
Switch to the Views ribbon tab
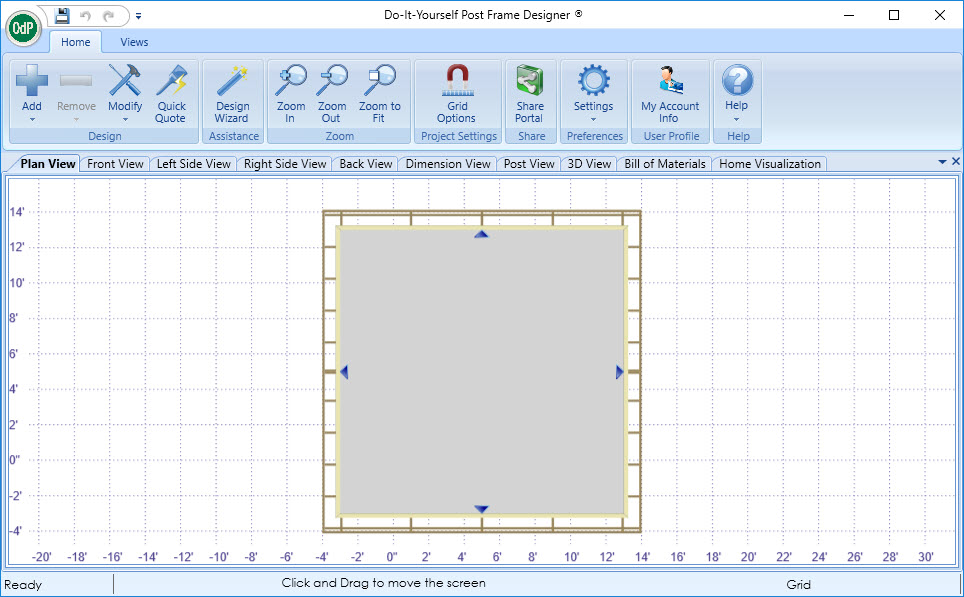click(134, 42)
